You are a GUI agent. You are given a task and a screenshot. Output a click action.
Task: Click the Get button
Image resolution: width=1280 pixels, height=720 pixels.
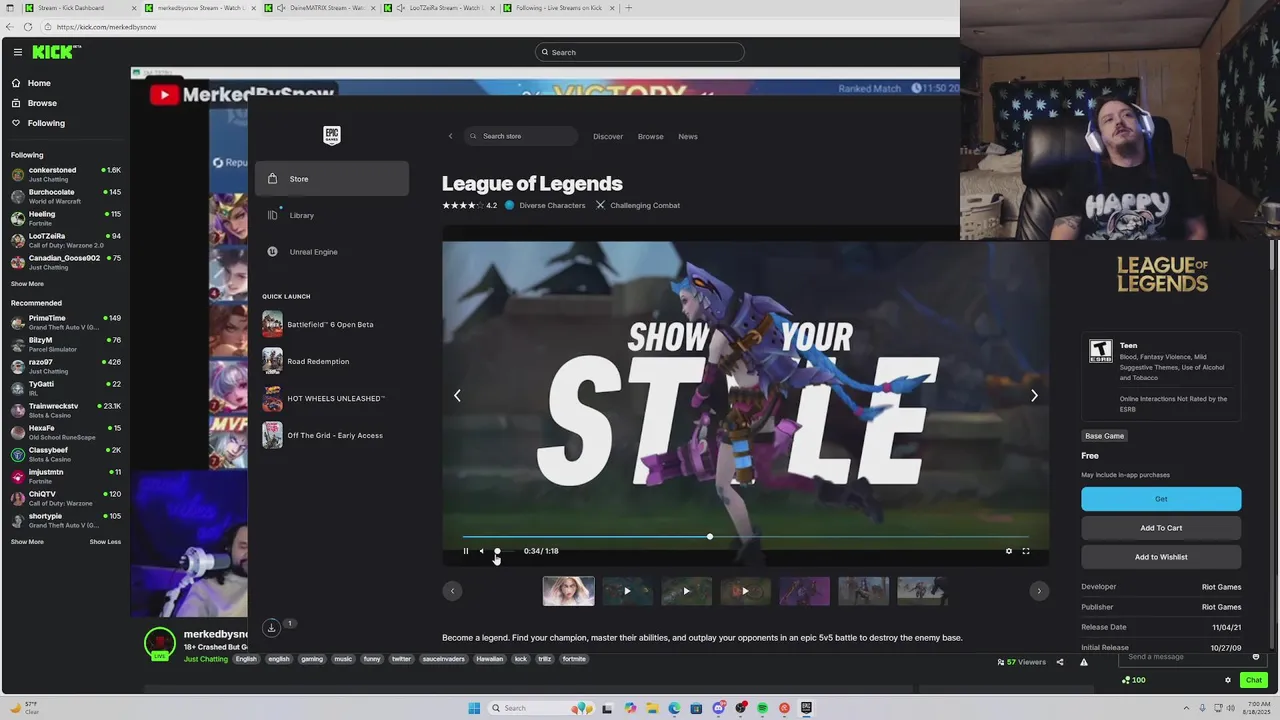pyautogui.click(x=1161, y=499)
